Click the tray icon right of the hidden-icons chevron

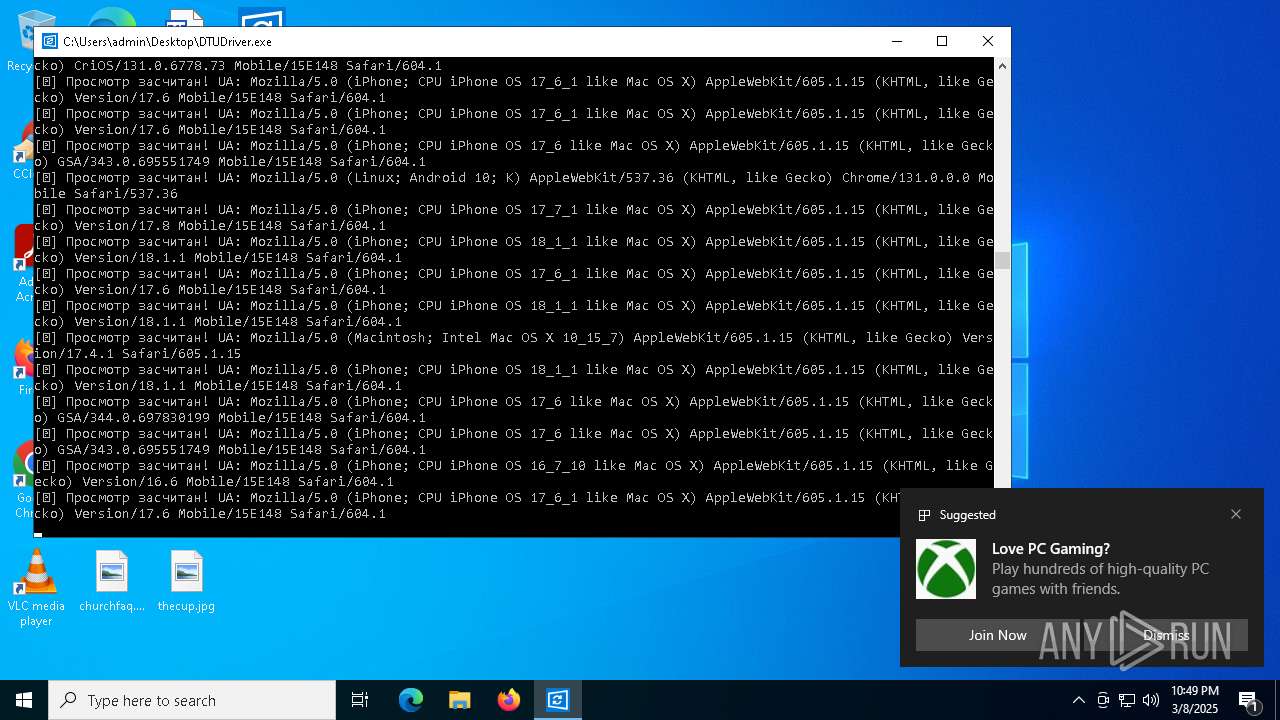(1103, 700)
